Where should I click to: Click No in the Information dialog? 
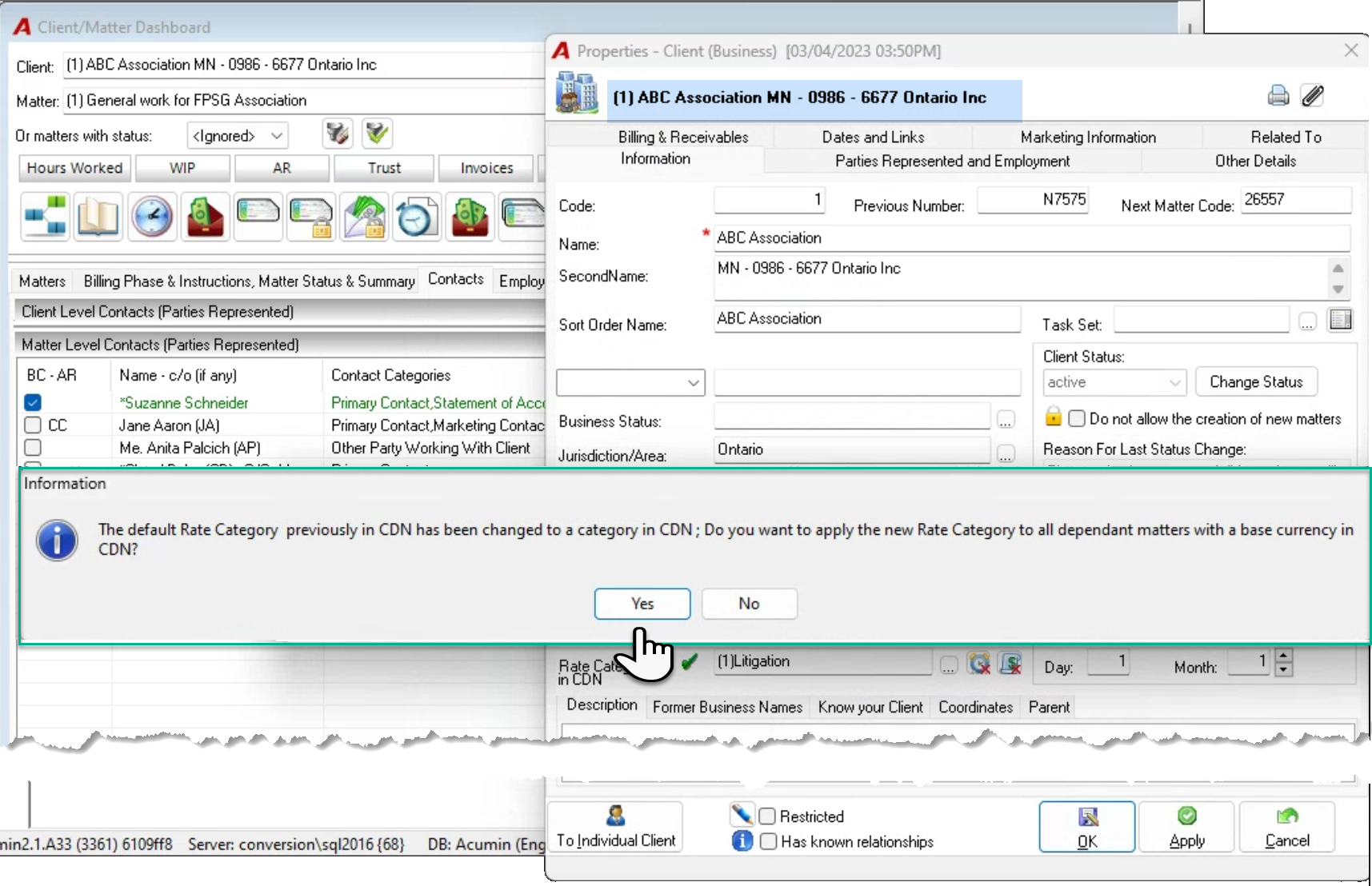point(749,604)
